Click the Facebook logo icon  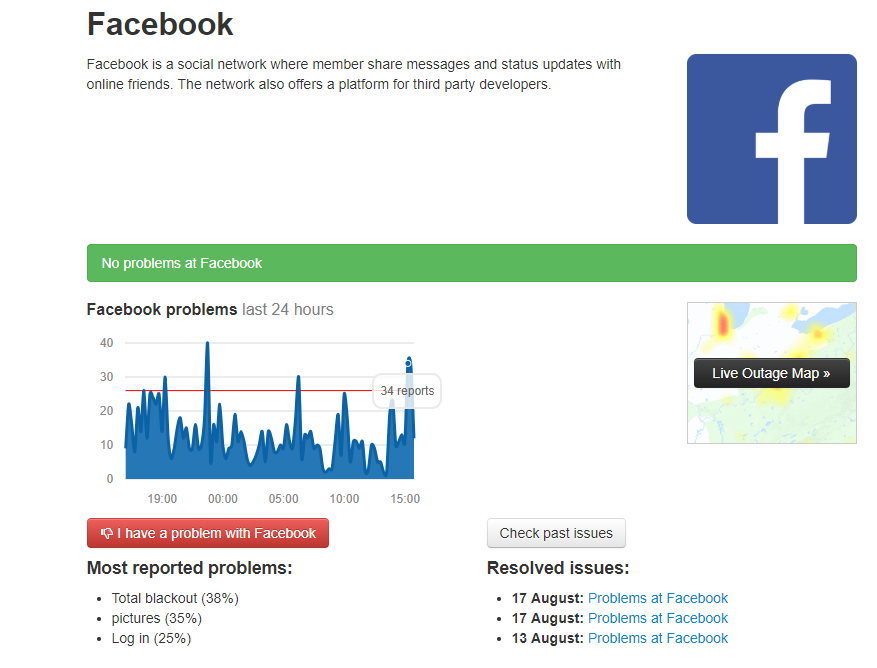pyautogui.click(x=771, y=138)
